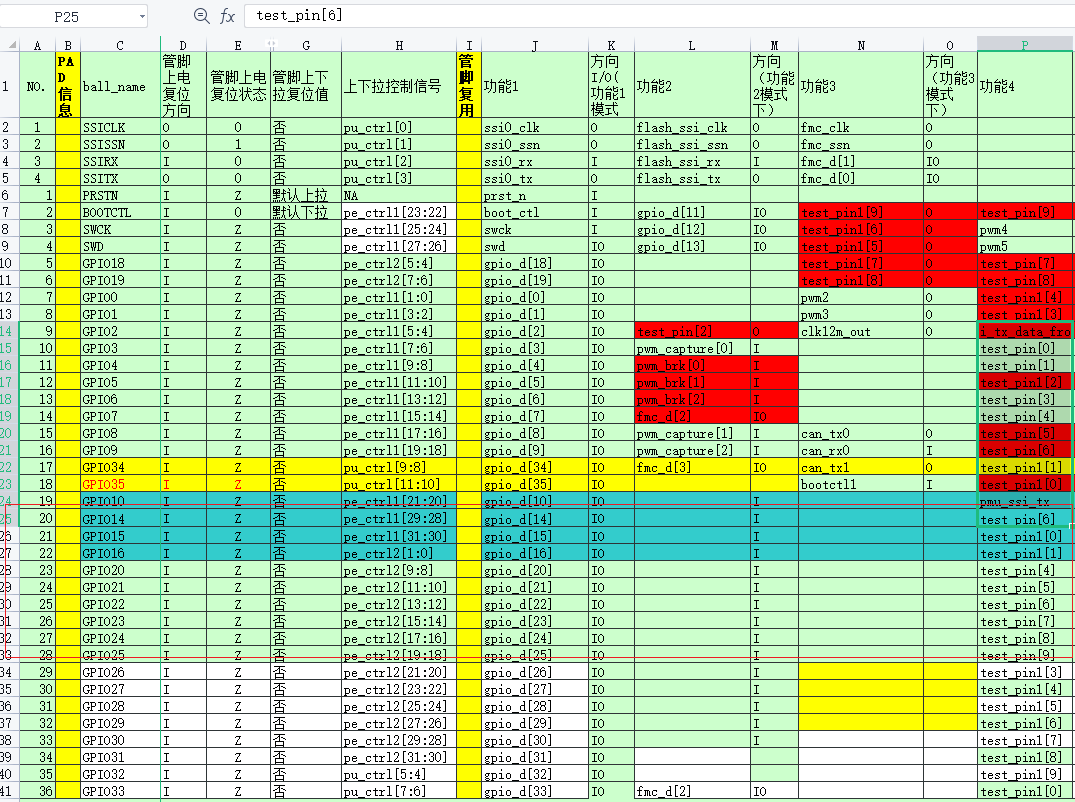The image size is (1075, 802).
Task: Select the pe_ctrl2[31:30] cell
Action: 399,757
